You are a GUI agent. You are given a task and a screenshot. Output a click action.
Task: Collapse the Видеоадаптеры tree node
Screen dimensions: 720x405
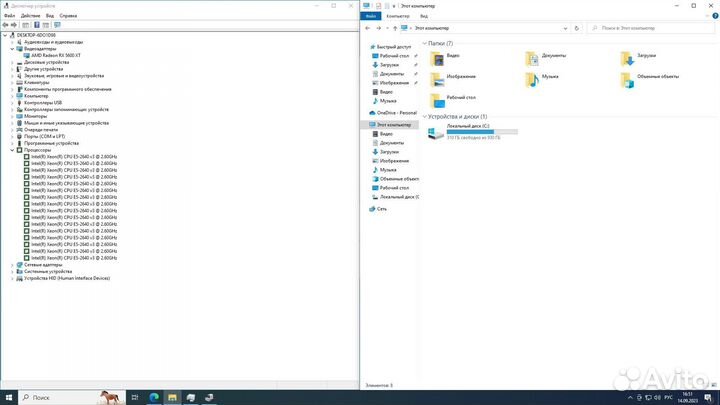coord(12,49)
